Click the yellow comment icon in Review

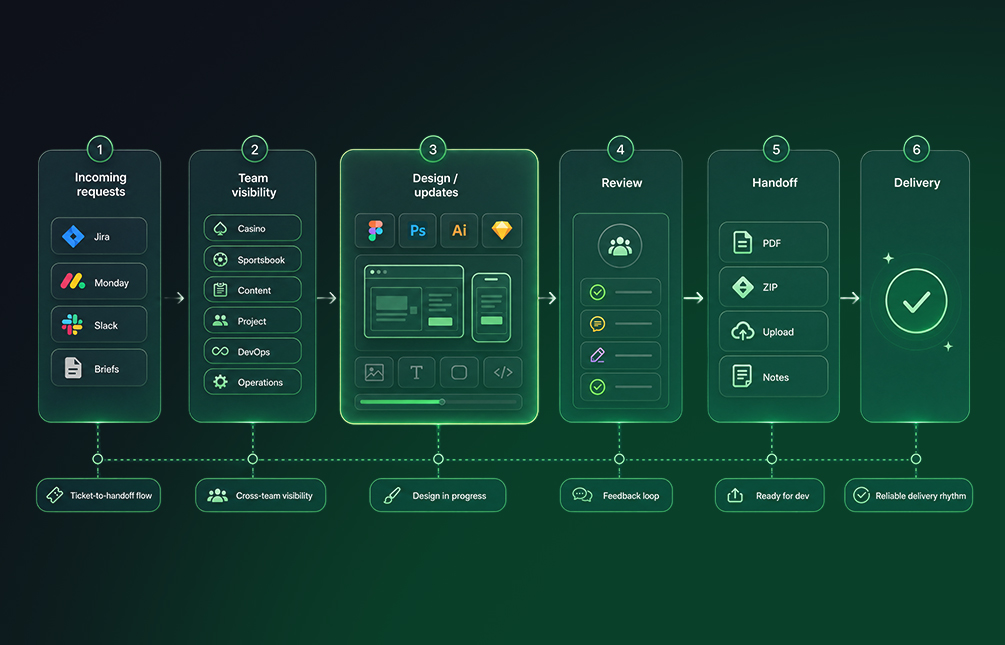coord(597,324)
